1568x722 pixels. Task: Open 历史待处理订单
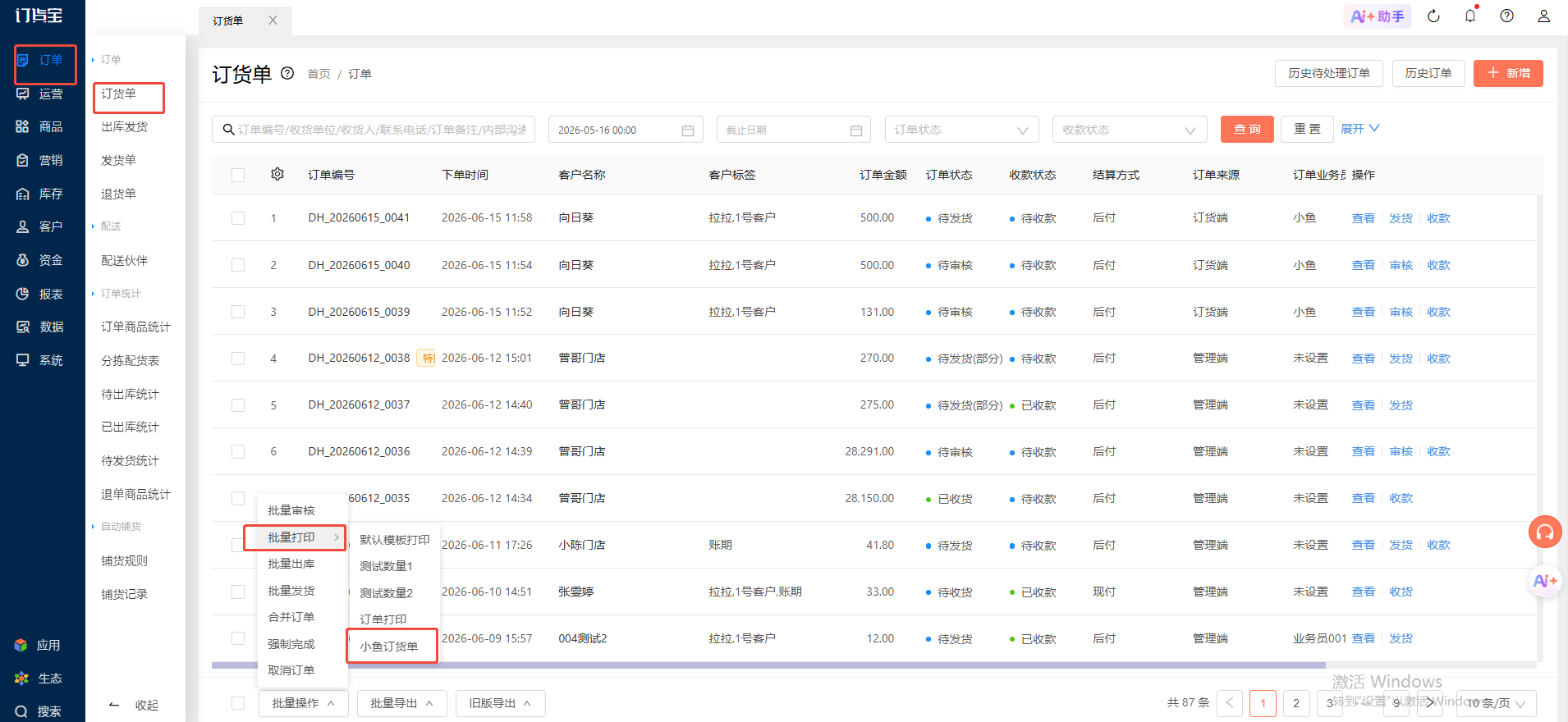[x=1329, y=73]
